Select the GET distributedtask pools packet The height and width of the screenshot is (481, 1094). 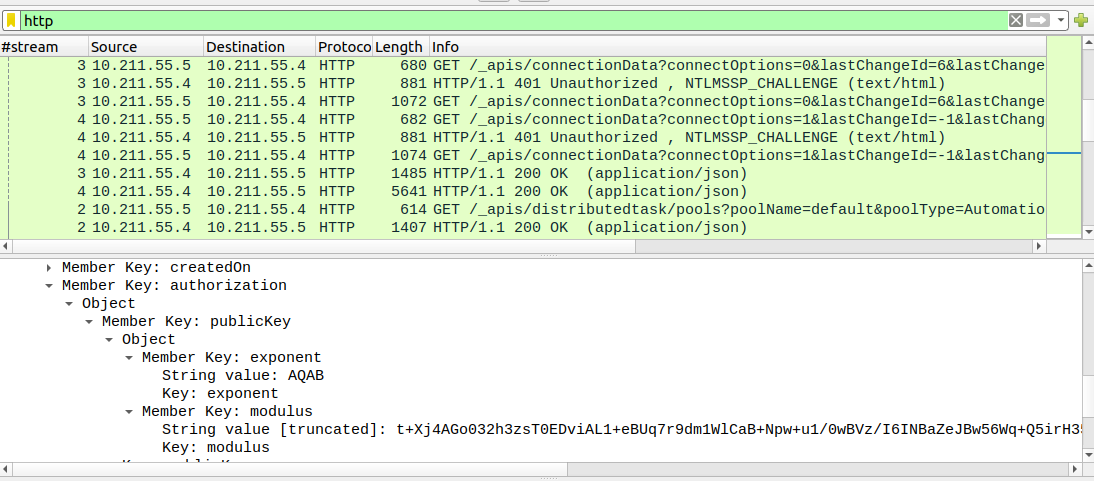point(523,209)
